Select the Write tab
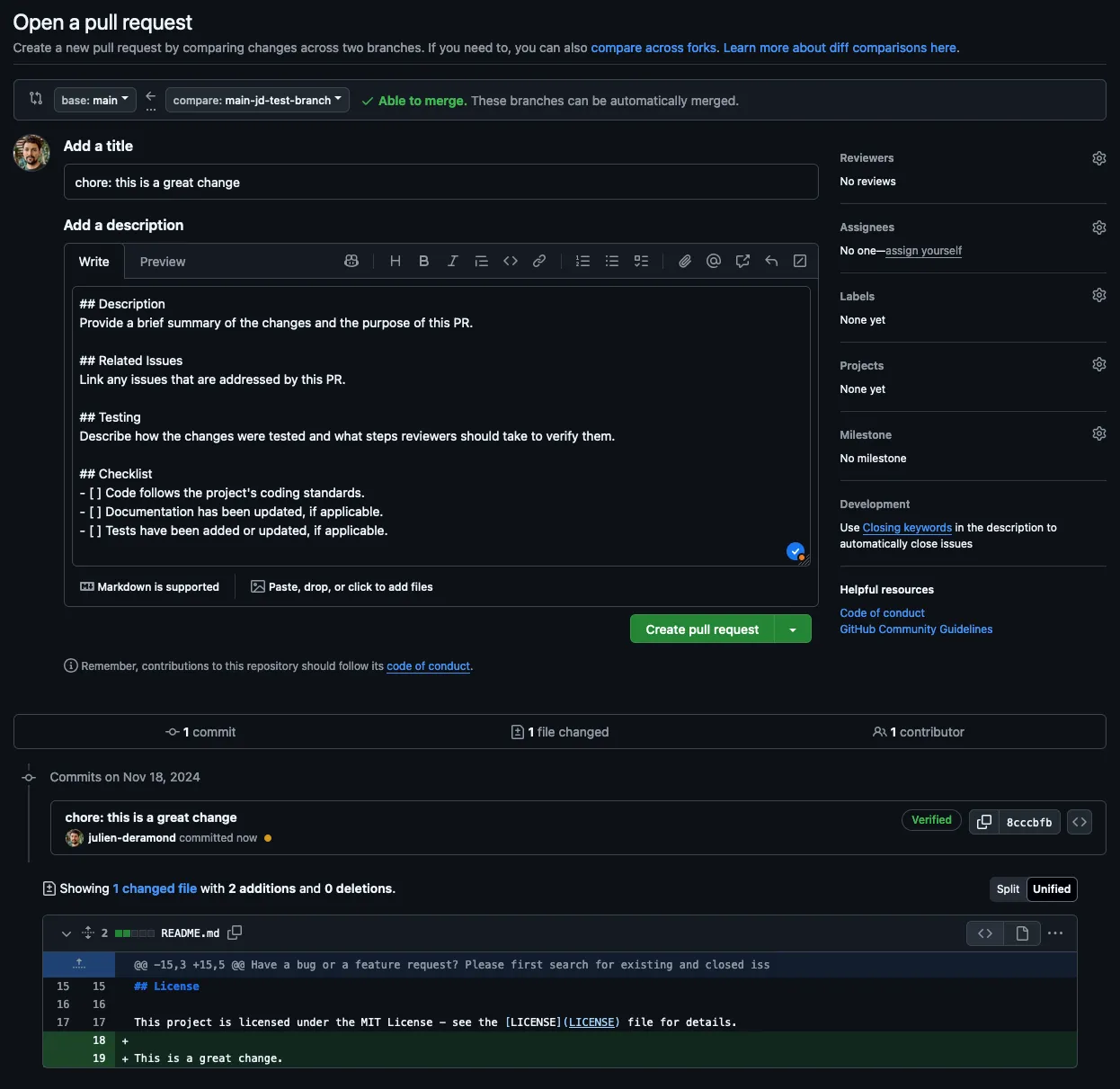Viewport: 1120px width, 1089px height. [93, 262]
